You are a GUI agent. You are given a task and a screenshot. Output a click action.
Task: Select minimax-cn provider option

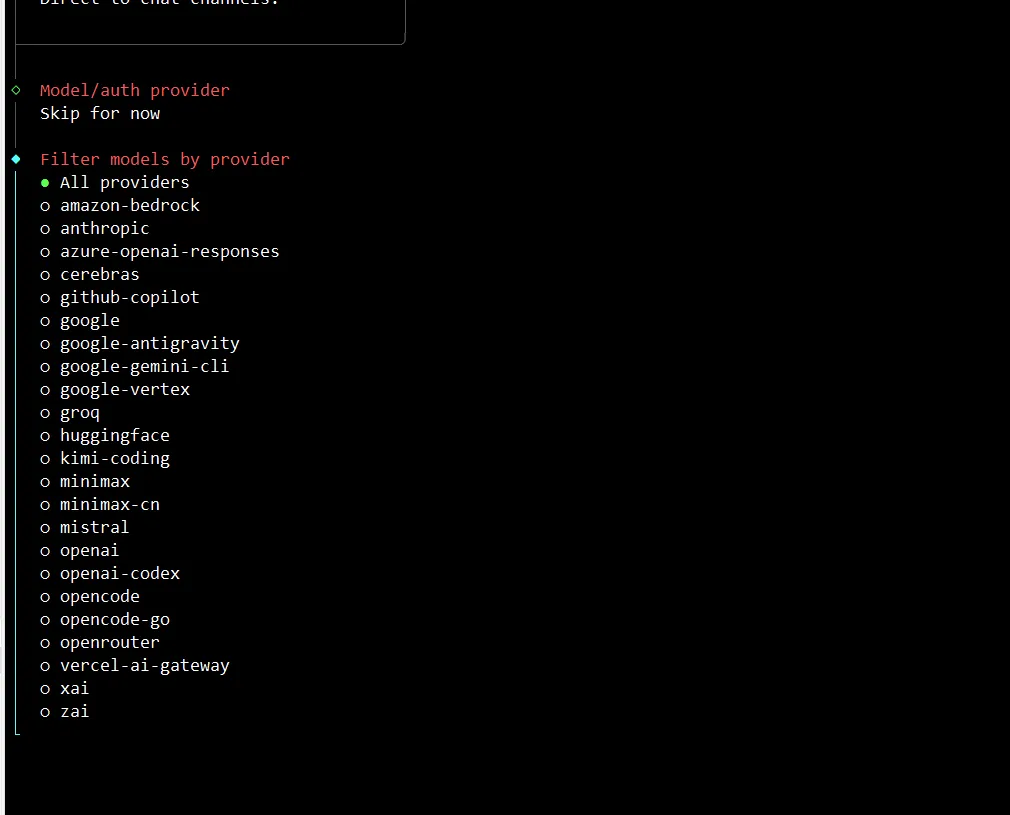[100, 504]
